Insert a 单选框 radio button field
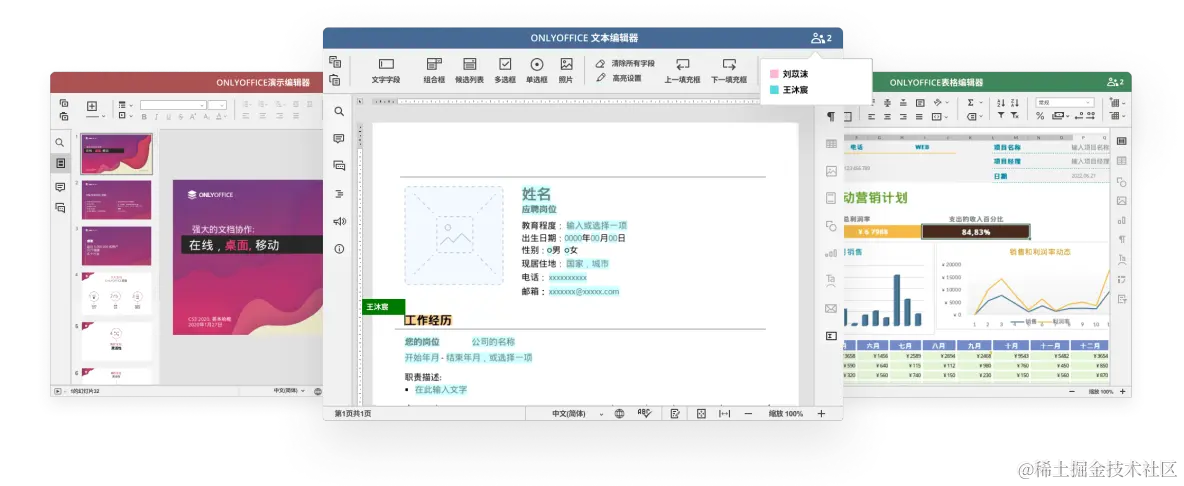The width and height of the screenshot is (1184, 486). pyautogui.click(x=537, y=70)
